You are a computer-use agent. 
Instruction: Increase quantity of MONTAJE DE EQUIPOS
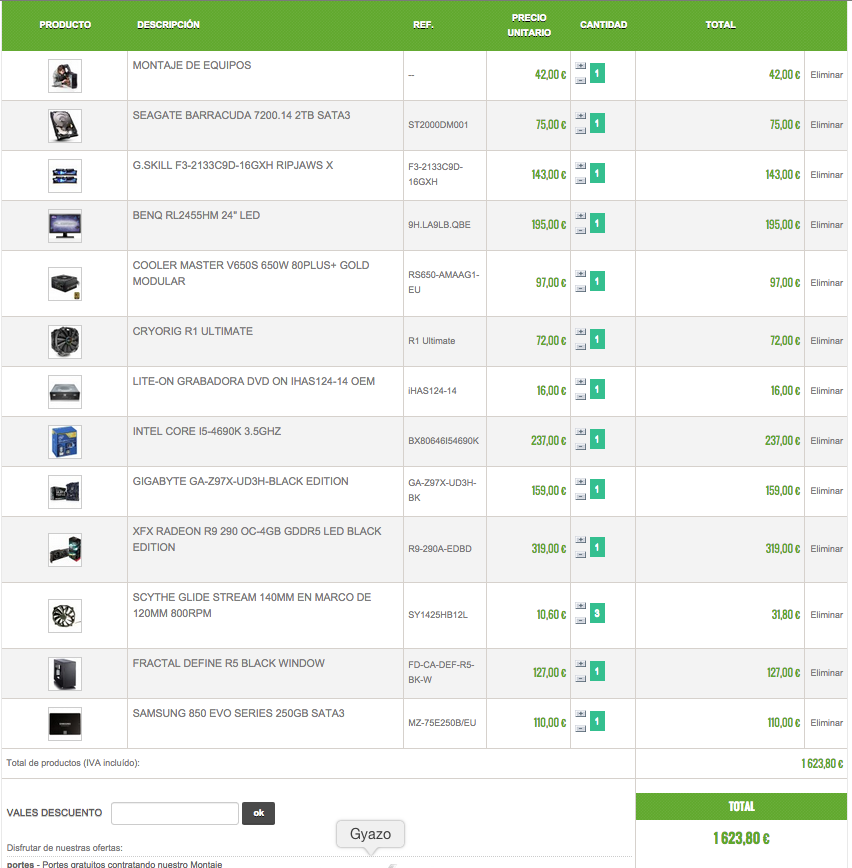580,66
